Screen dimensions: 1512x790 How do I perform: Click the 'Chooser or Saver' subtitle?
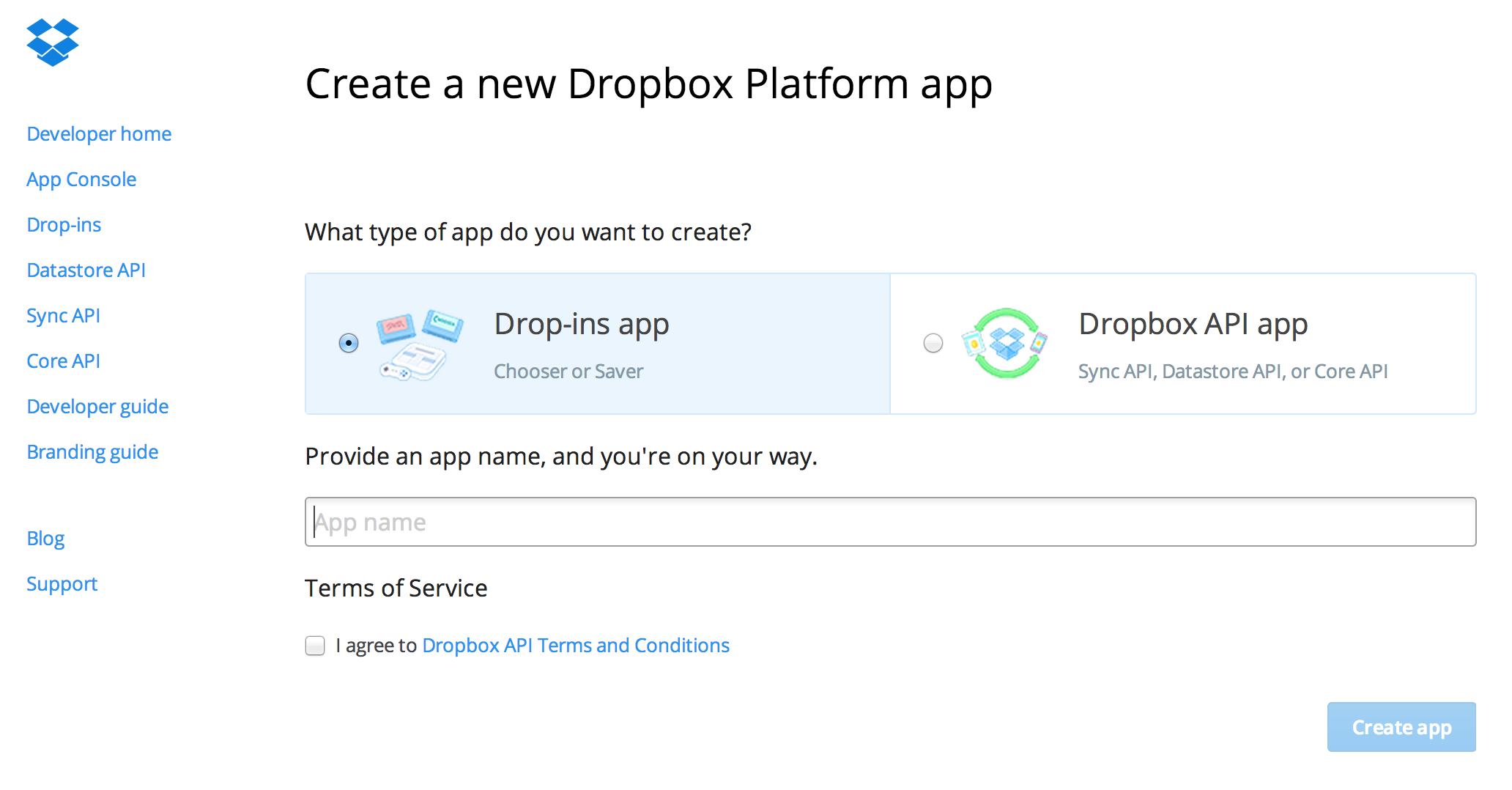[568, 372]
